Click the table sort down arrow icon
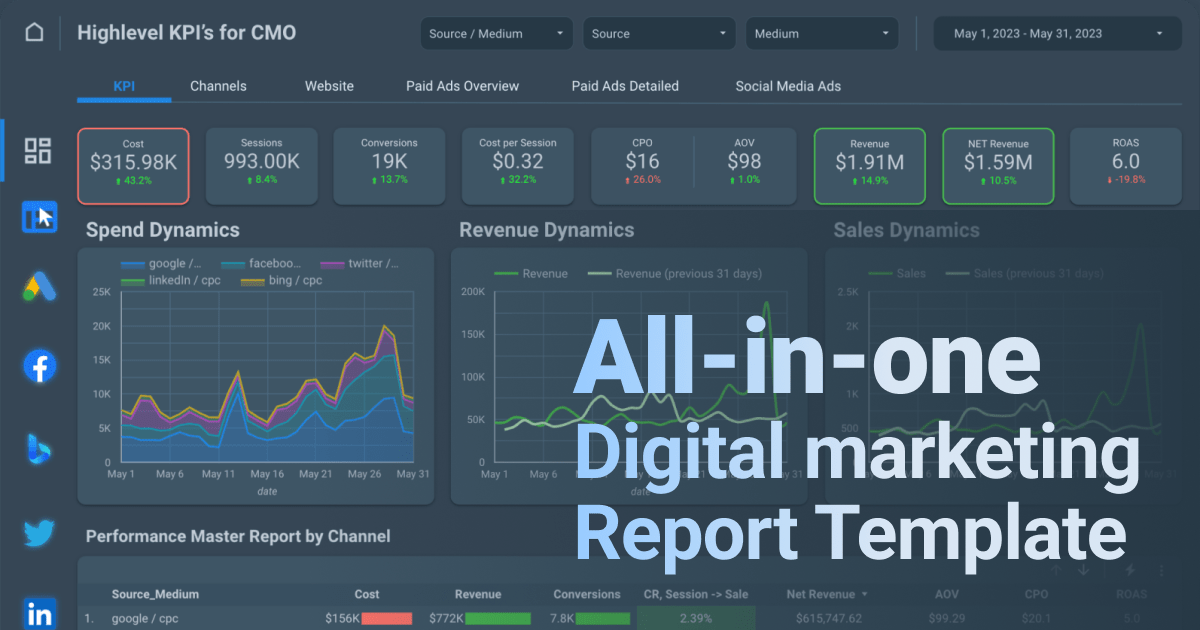The image size is (1200, 630). 1083,570
